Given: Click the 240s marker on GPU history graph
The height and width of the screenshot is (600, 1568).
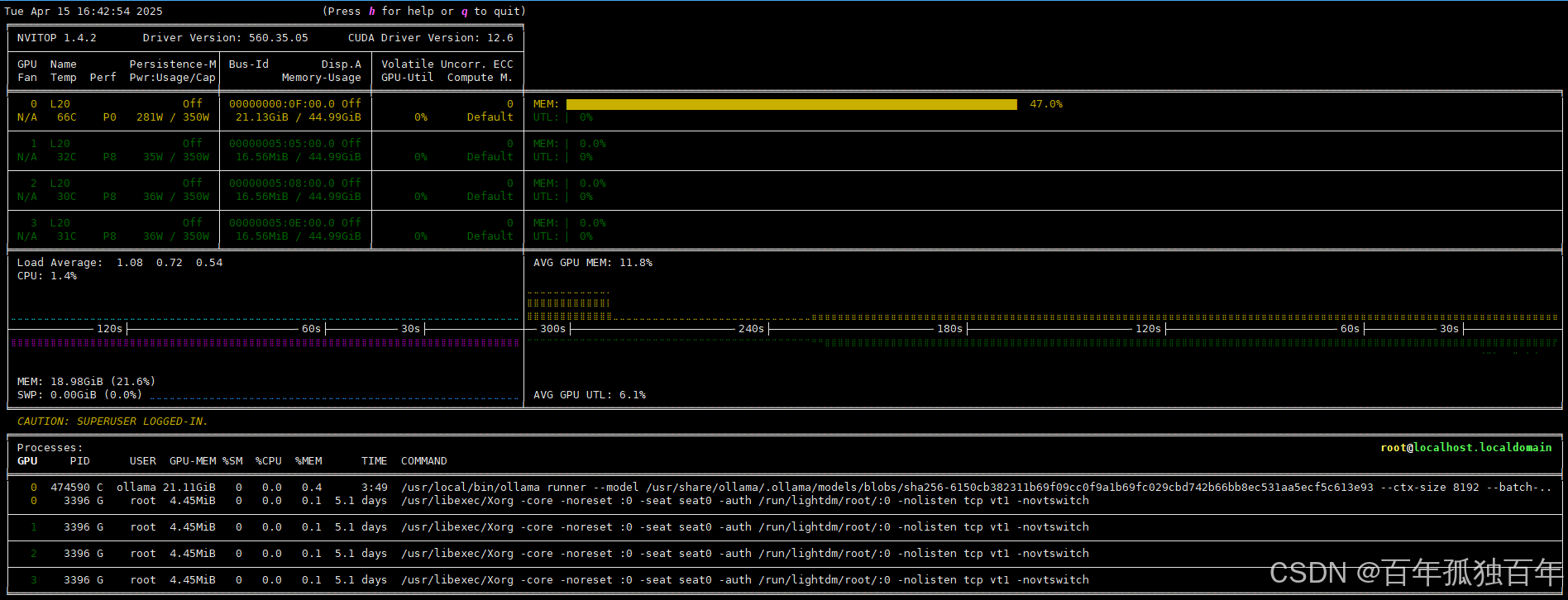Looking at the screenshot, I should tap(752, 329).
